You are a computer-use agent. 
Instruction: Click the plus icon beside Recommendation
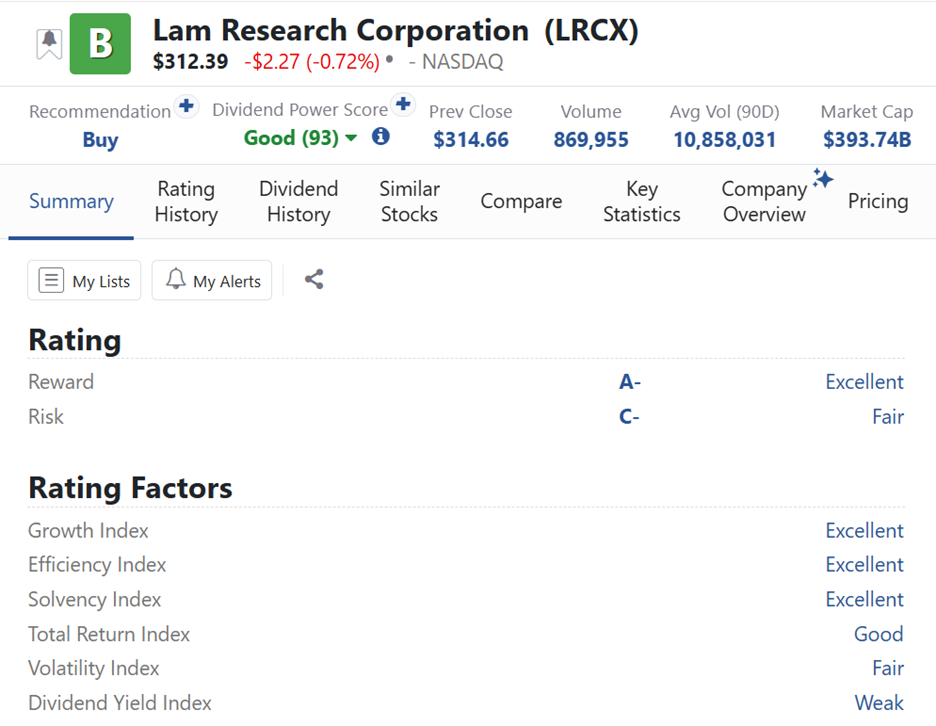(186, 106)
